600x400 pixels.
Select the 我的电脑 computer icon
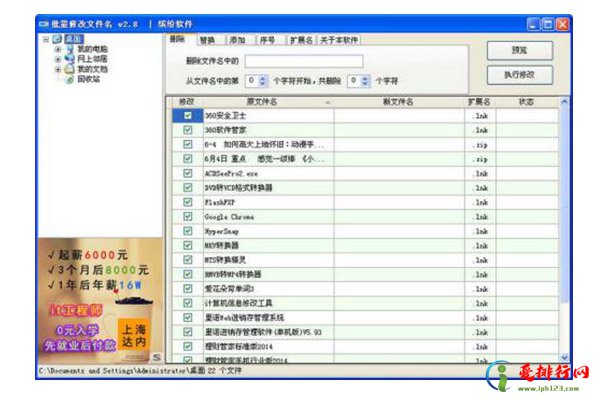pos(70,49)
